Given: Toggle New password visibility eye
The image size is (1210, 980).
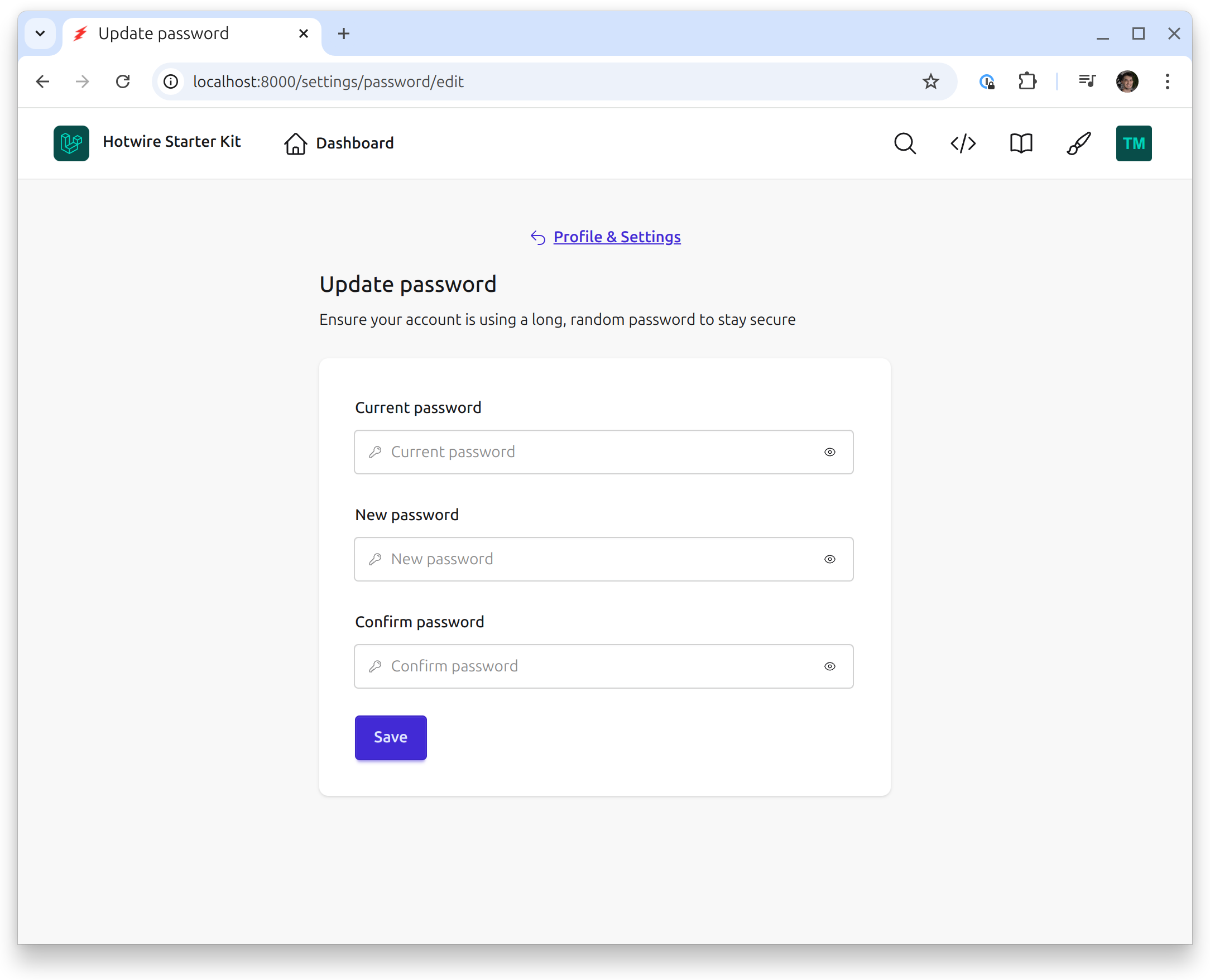Looking at the screenshot, I should 829,559.
